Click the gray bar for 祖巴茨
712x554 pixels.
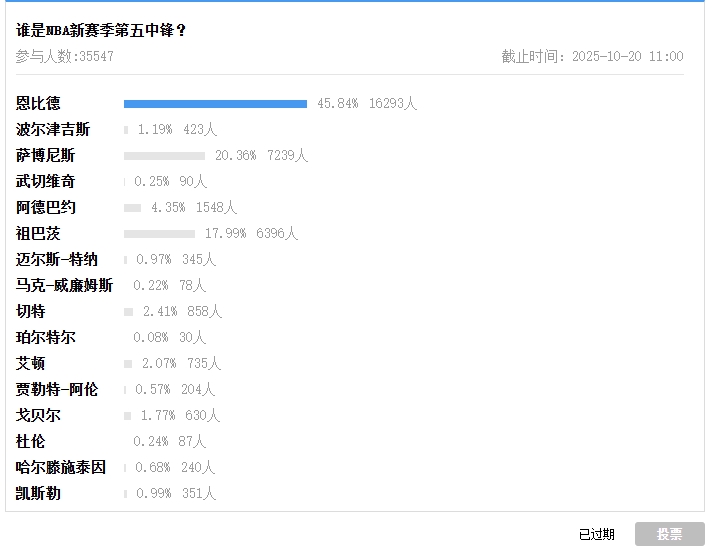159,233
